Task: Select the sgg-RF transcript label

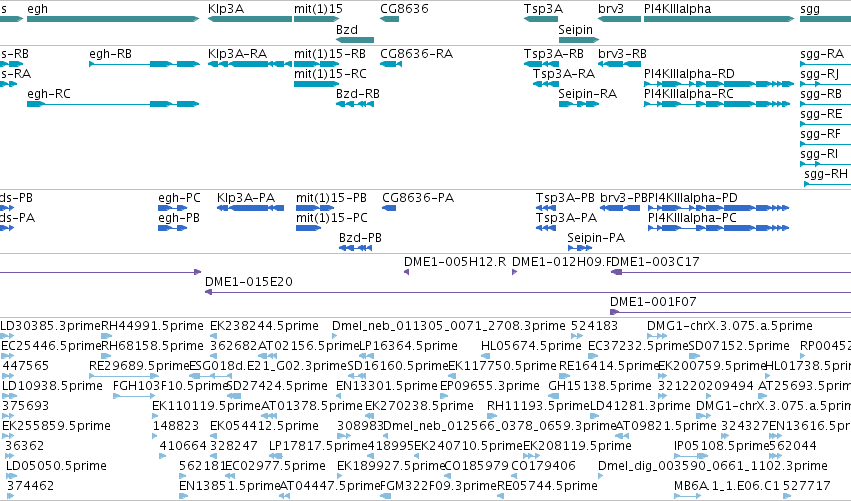Action: coord(821,134)
